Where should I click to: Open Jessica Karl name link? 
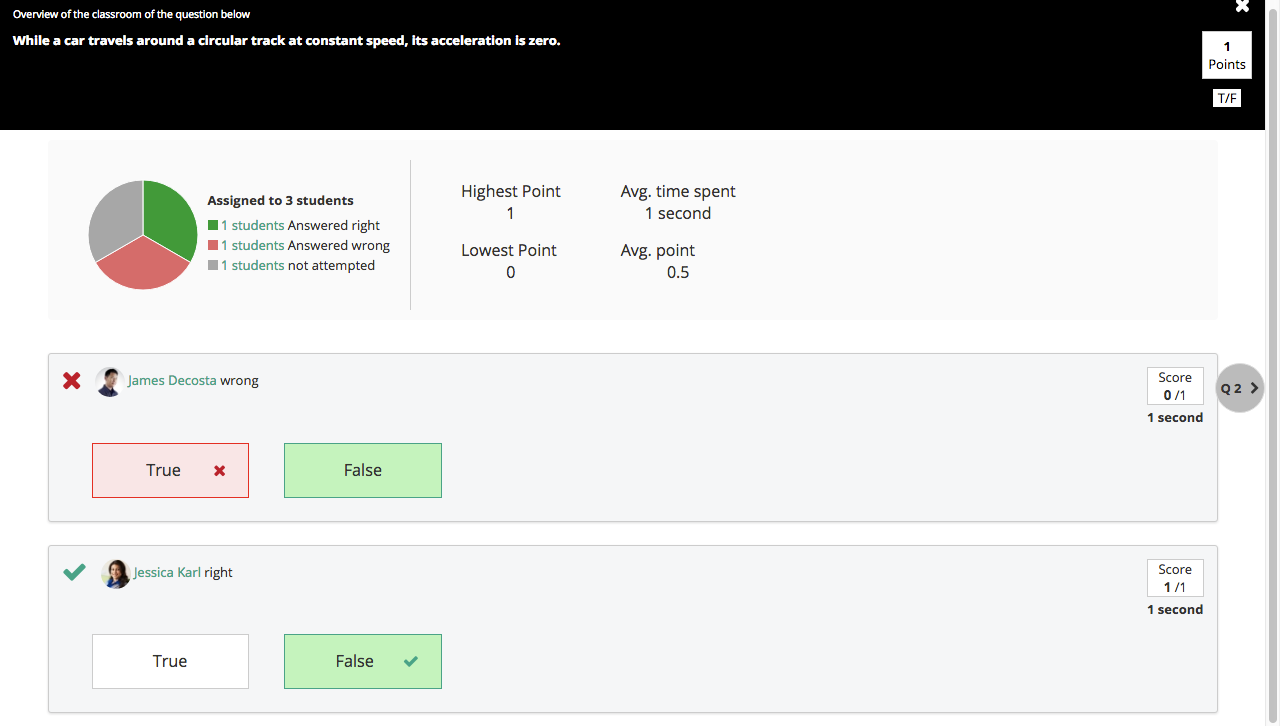coord(167,573)
